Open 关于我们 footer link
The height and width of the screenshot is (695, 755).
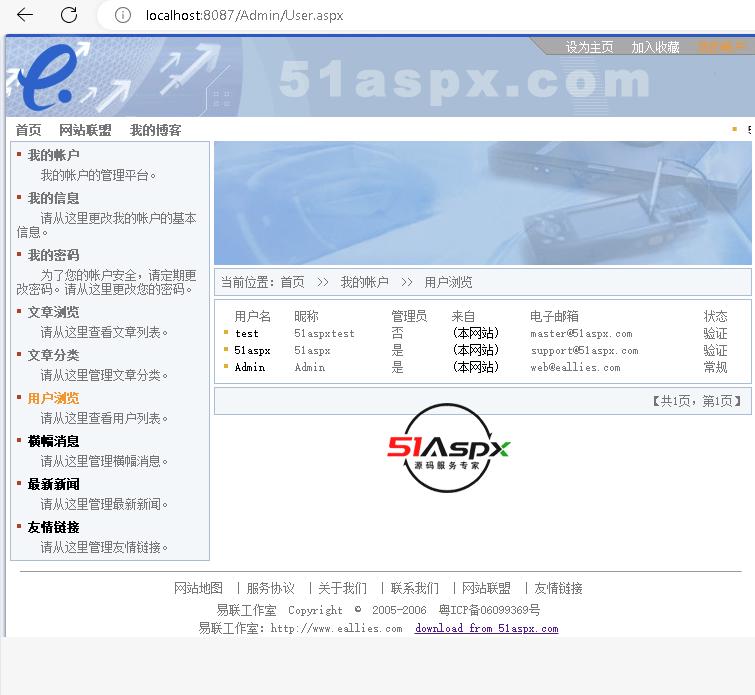[342, 588]
